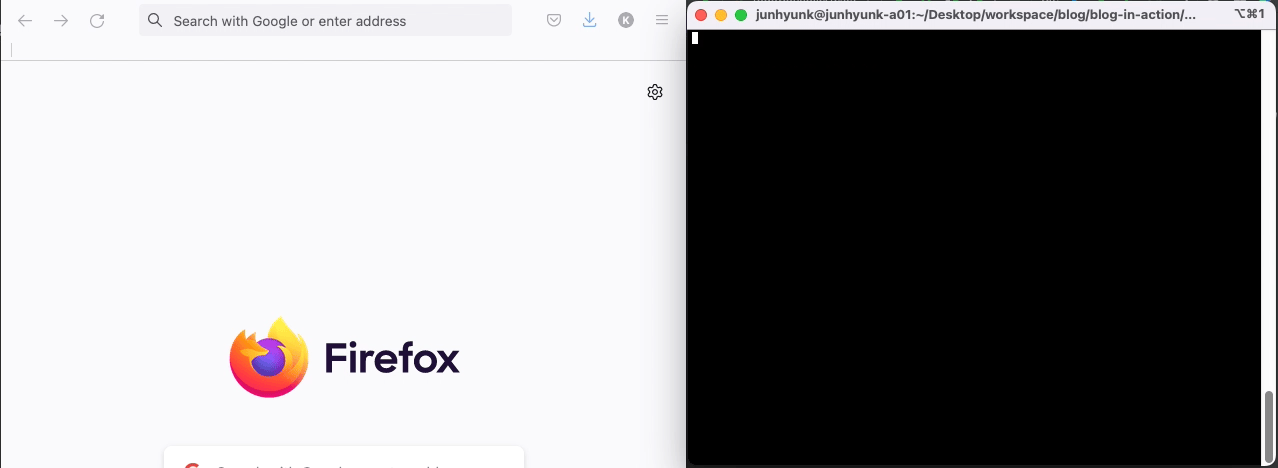
Task: Go forward with Firefox forward arrow
Action: click(x=61, y=20)
